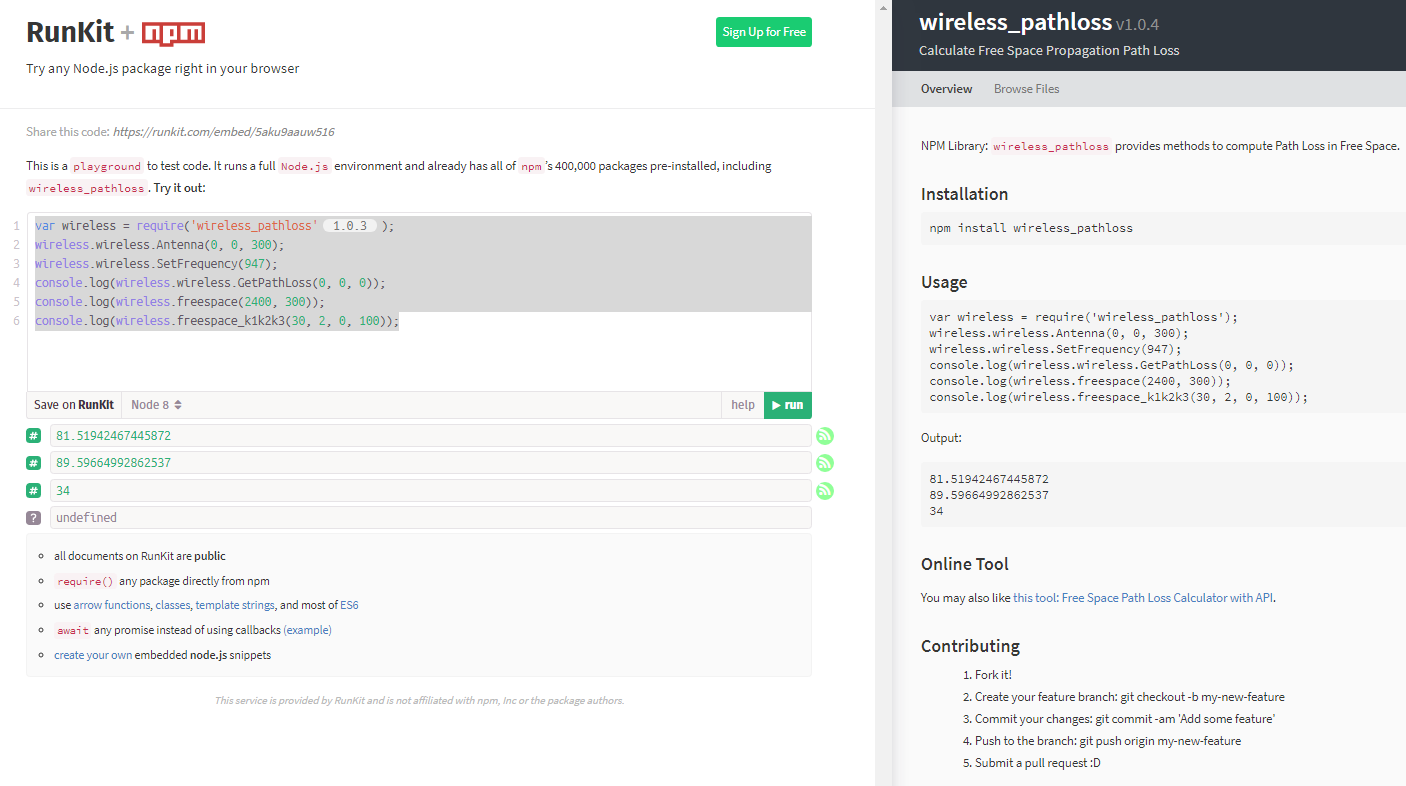Click the npm logo in header
This screenshot has height=786, width=1406.
tap(173, 34)
